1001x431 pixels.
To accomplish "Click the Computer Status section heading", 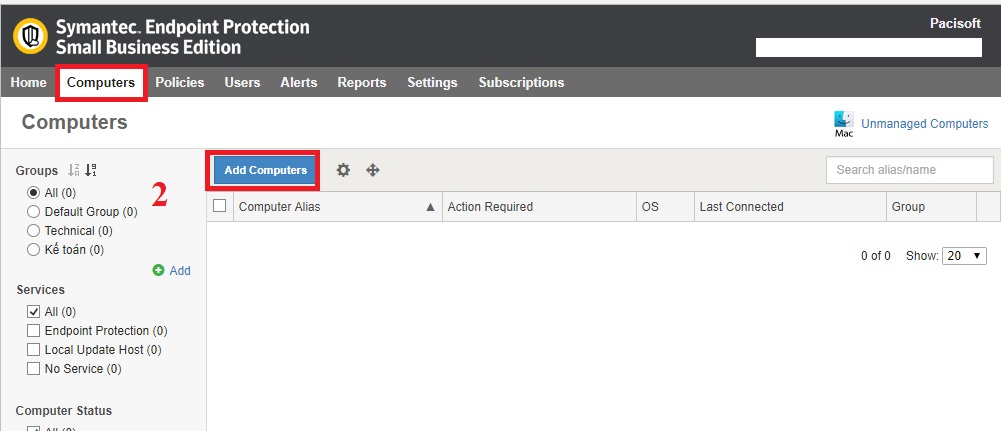I will click(64, 411).
